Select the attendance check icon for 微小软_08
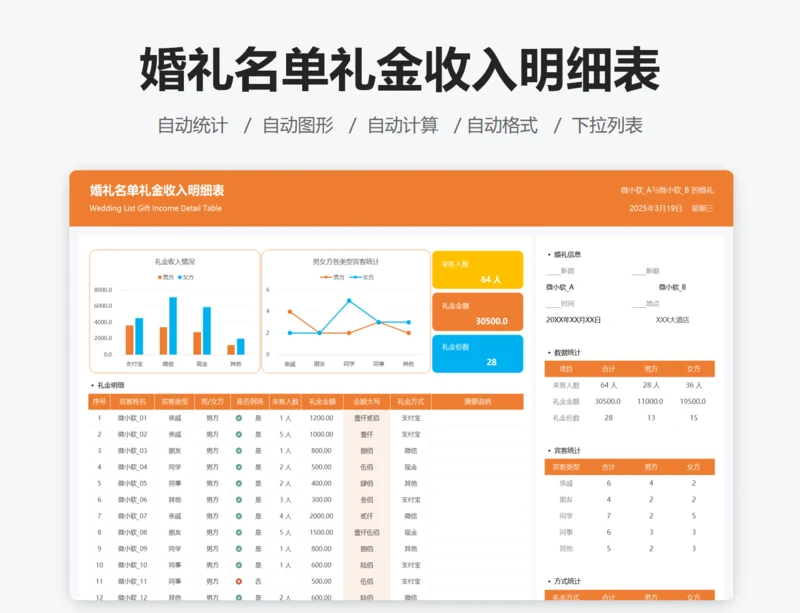The width and height of the screenshot is (800, 613). (239, 532)
